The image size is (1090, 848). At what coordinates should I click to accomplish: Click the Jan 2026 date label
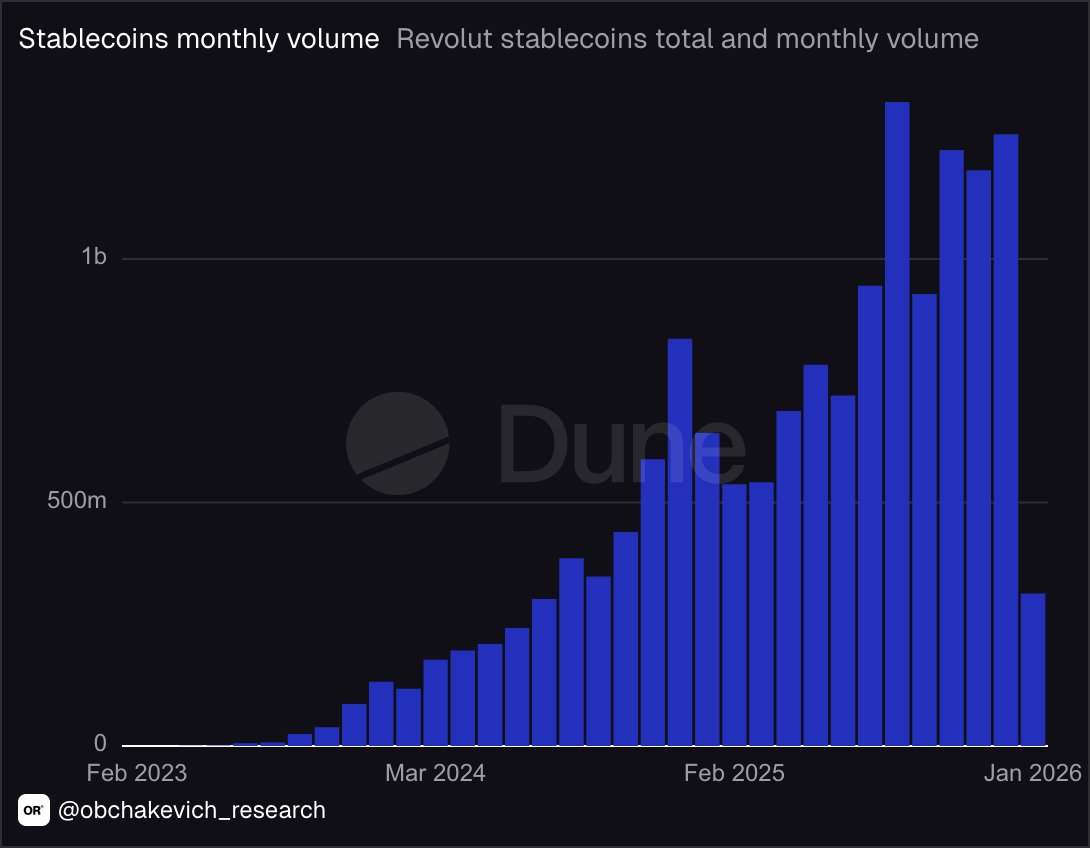tap(1035, 773)
